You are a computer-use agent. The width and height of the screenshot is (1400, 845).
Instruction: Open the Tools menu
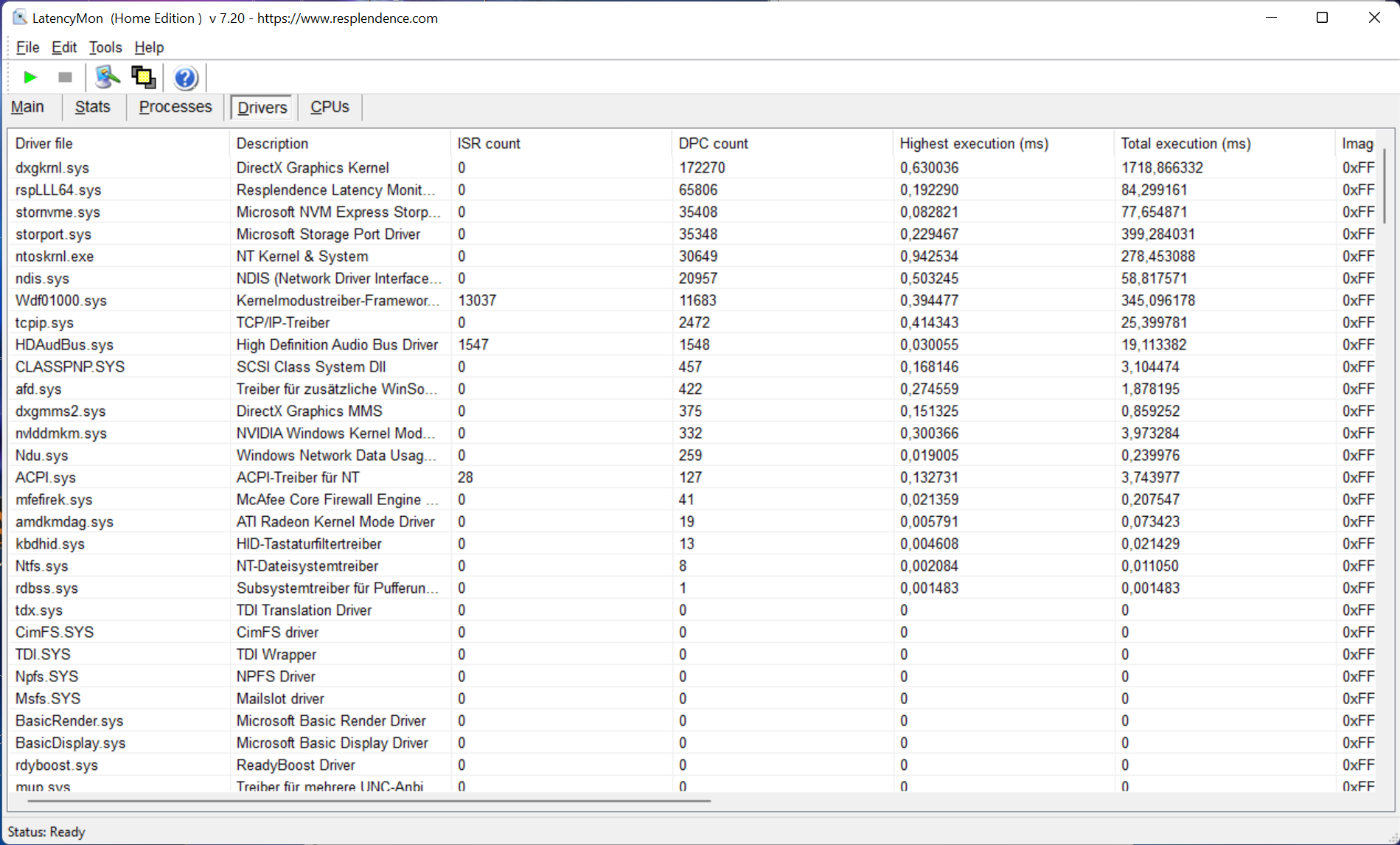click(105, 47)
